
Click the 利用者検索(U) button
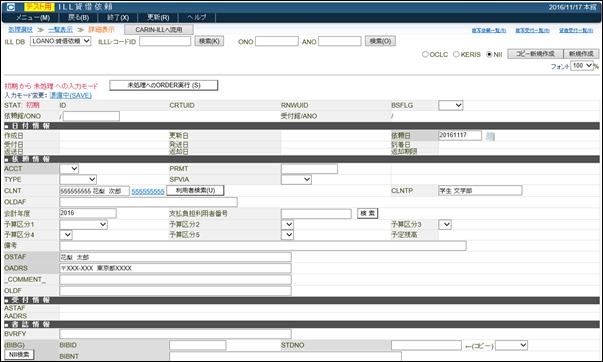point(195,190)
